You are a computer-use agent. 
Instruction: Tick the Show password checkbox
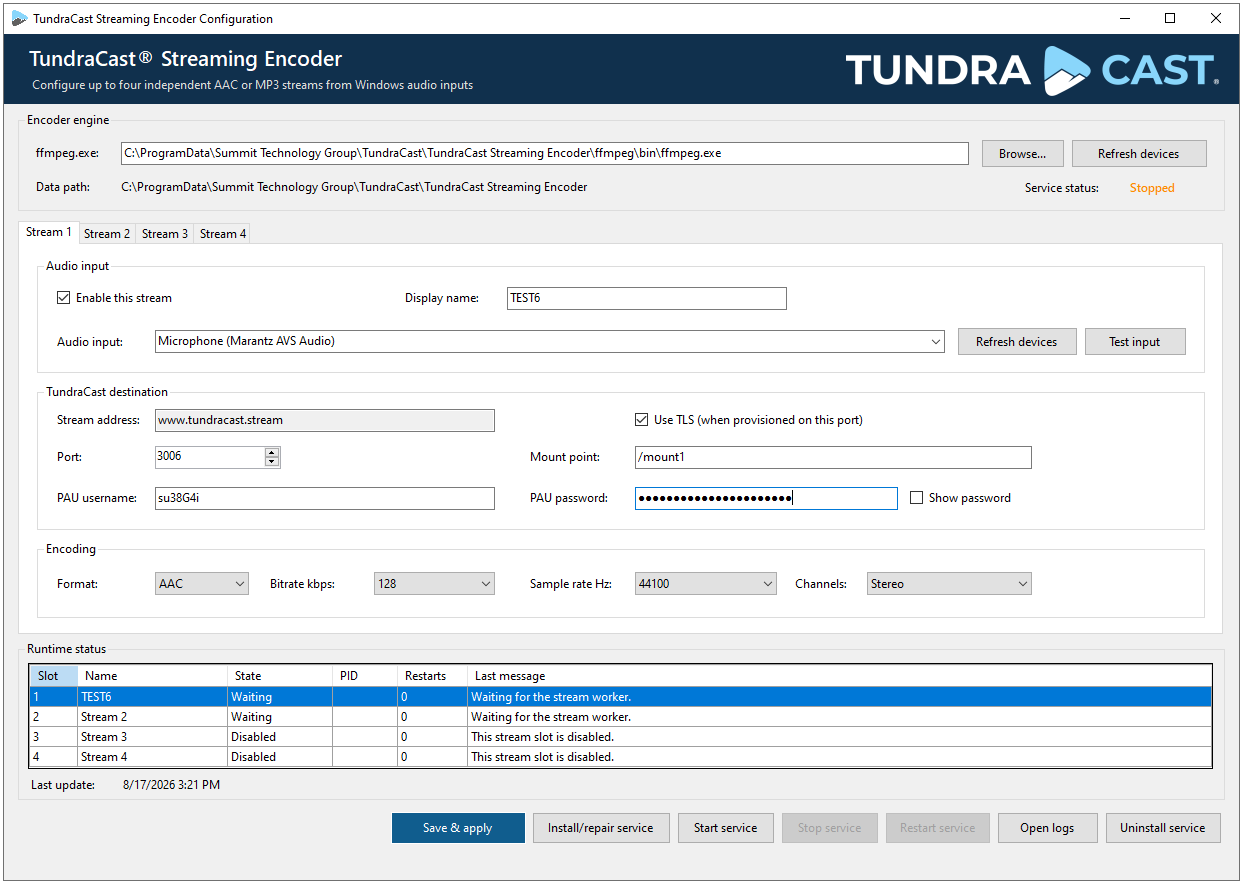916,498
